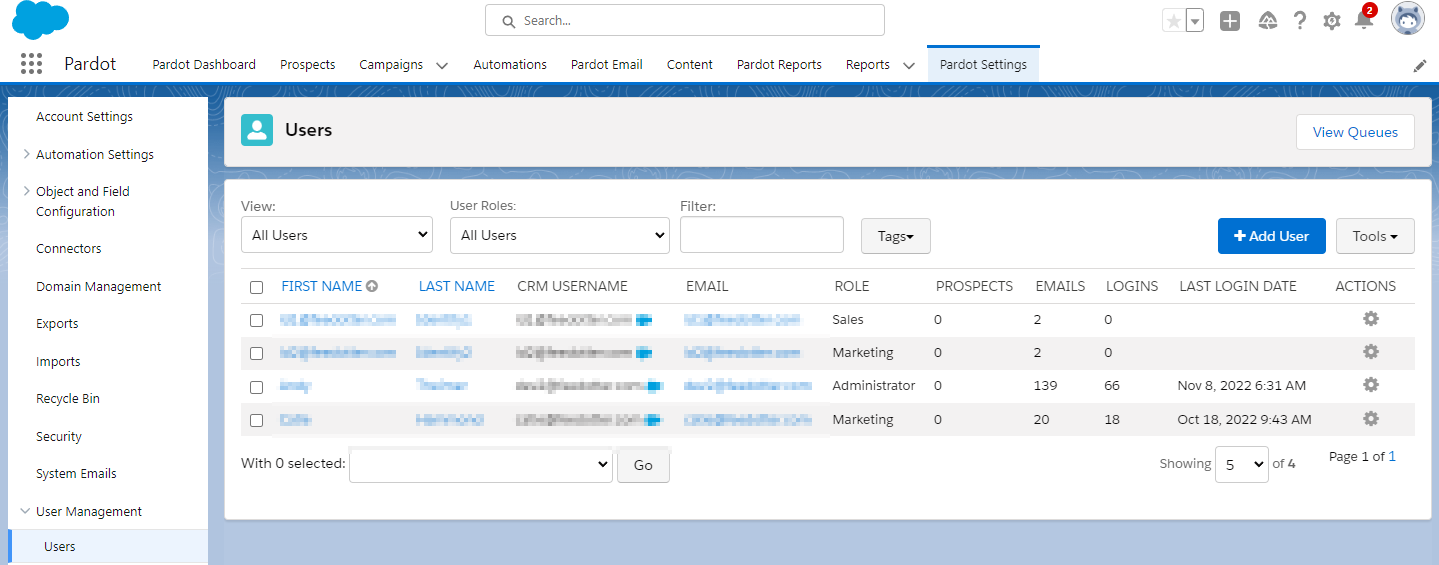Toggle the select-all users checkbox

(256, 287)
